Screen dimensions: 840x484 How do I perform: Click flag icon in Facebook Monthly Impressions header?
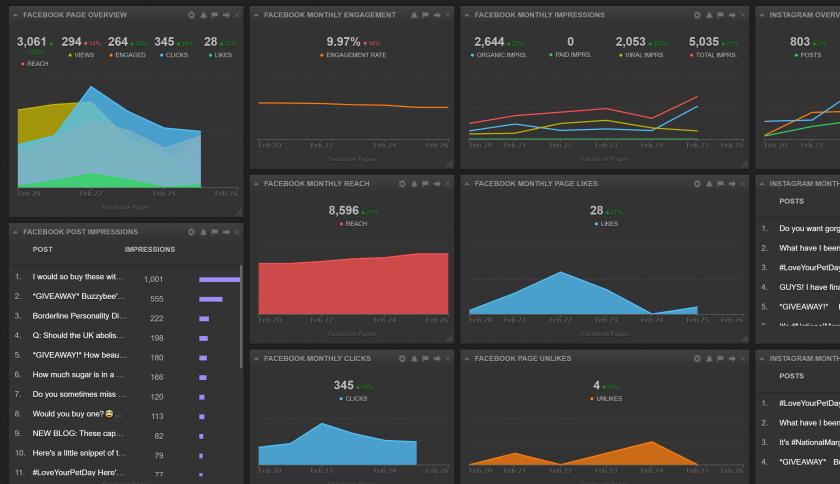click(x=720, y=15)
